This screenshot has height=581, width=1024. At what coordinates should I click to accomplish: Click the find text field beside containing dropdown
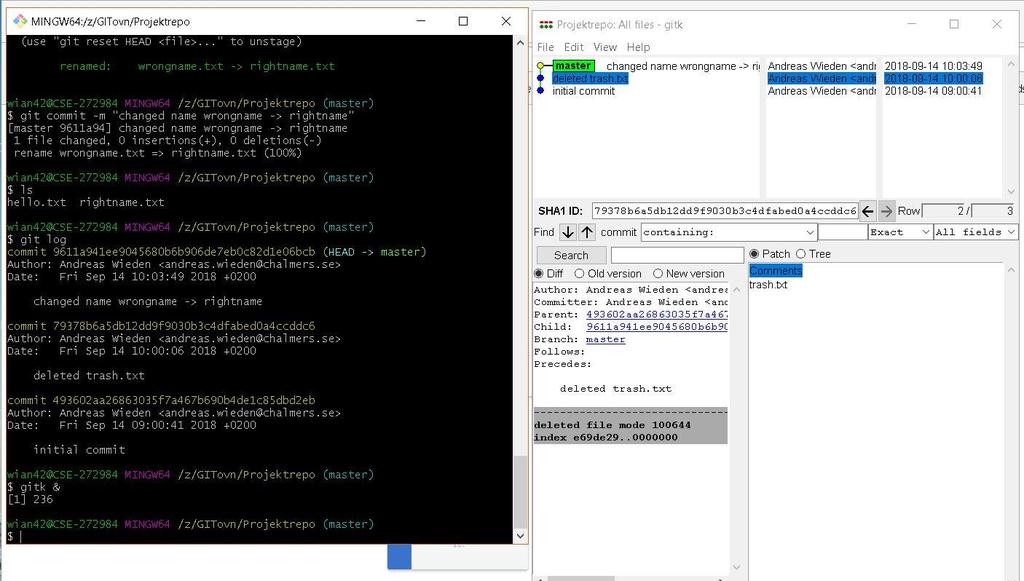coord(842,232)
